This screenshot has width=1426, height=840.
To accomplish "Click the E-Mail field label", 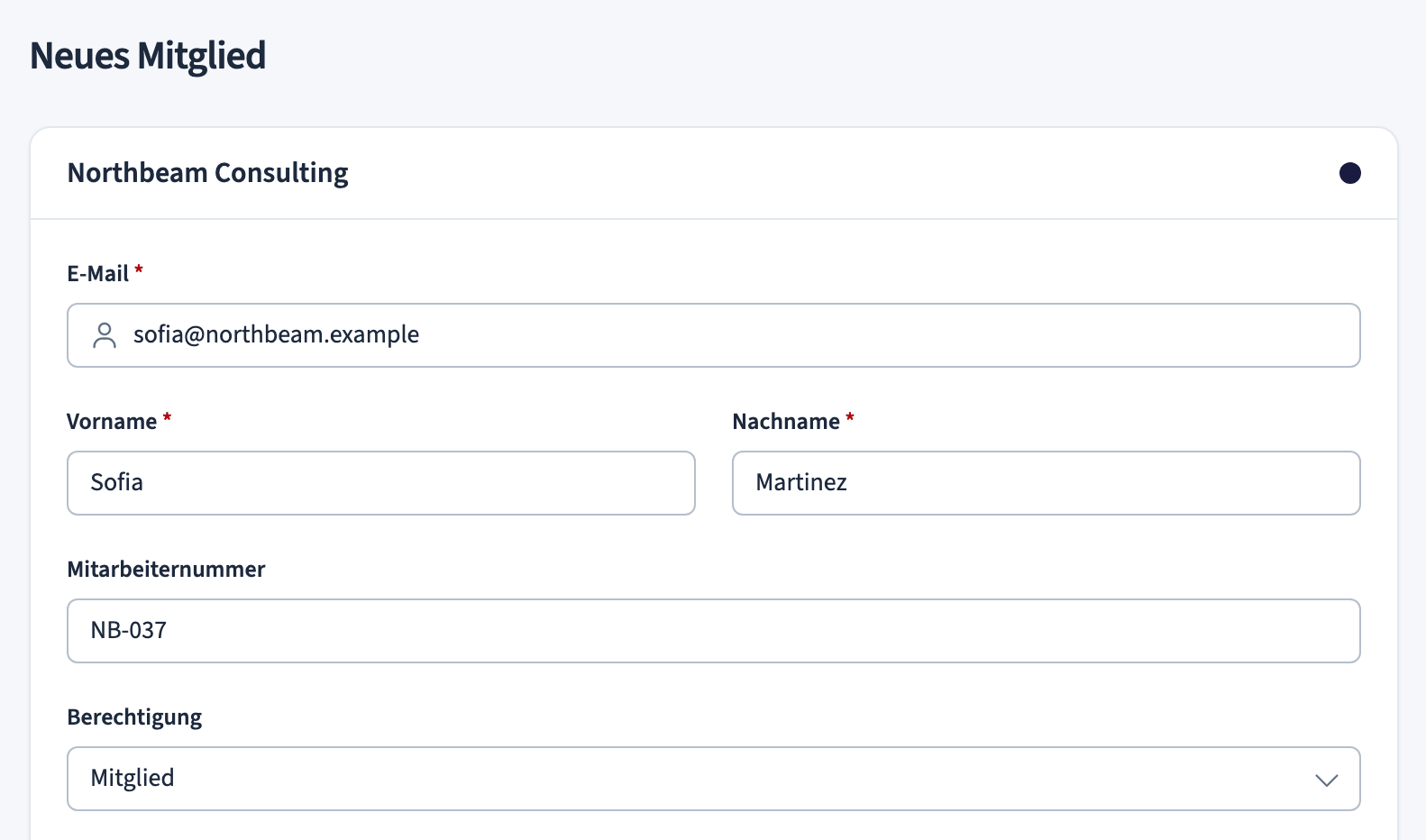I will 98,274.
